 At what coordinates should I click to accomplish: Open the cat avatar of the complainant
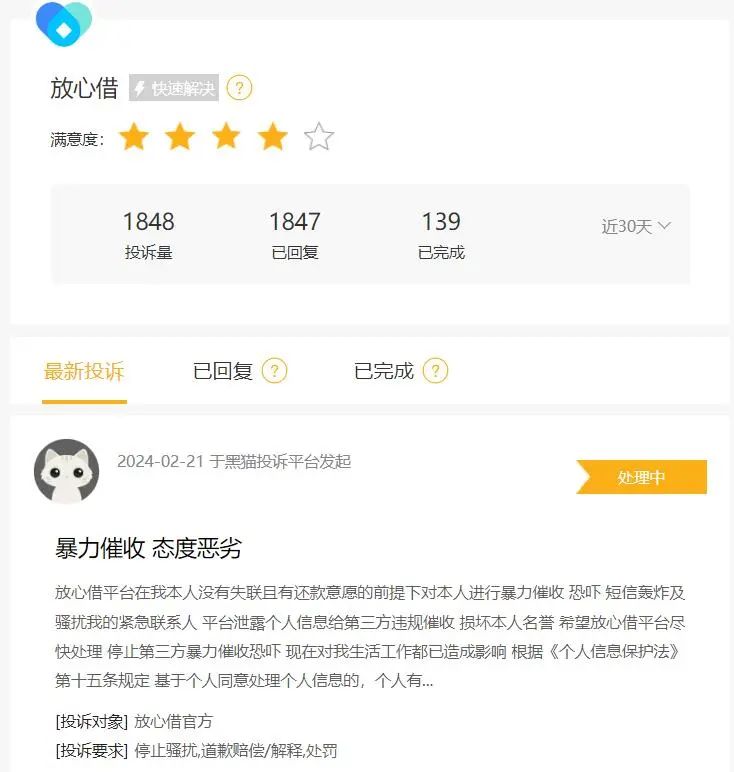coord(66,471)
